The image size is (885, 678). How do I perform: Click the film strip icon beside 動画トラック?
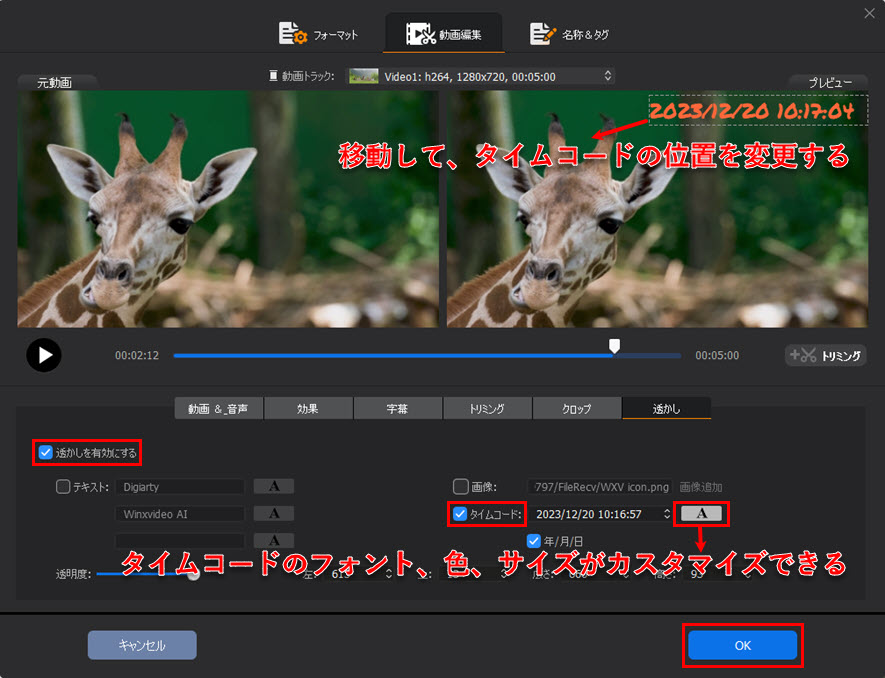pyautogui.click(x=273, y=76)
